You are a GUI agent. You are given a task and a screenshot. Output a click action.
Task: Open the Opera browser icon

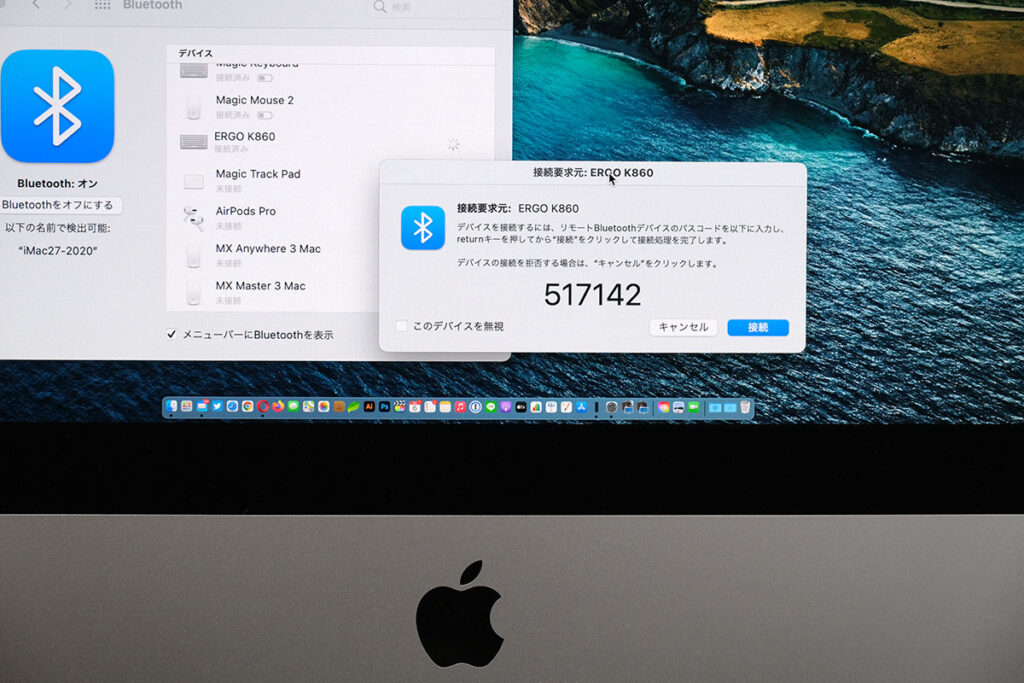click(263, 406)
